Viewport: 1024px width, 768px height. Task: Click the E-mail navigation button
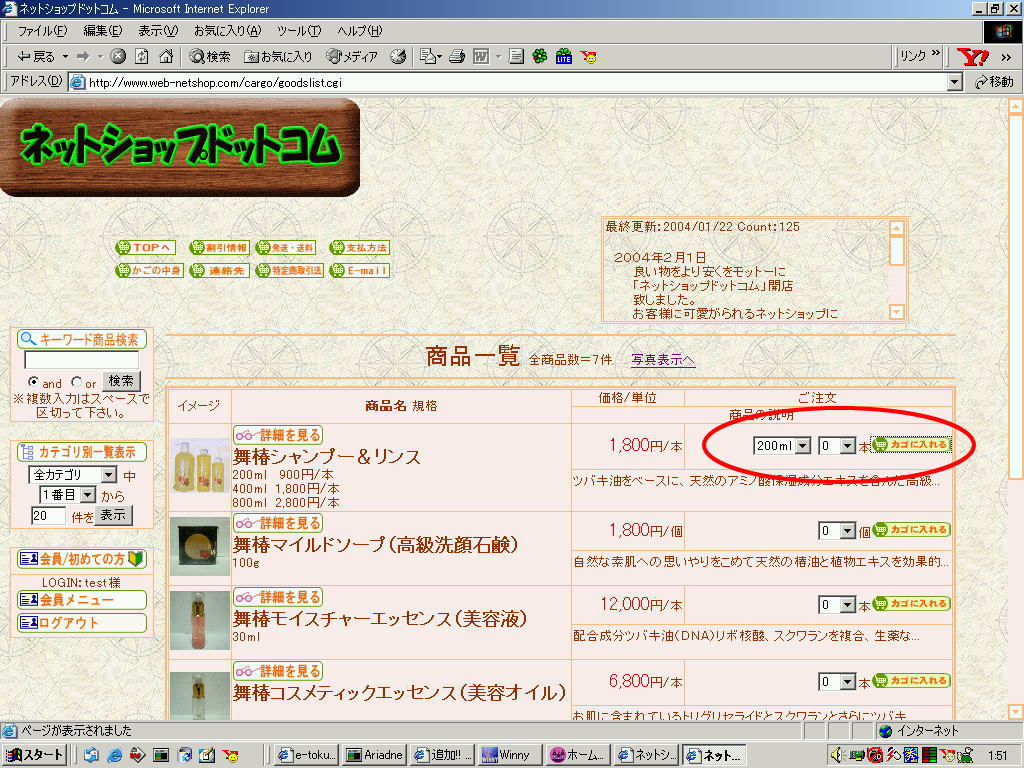(x=359, y=270)
